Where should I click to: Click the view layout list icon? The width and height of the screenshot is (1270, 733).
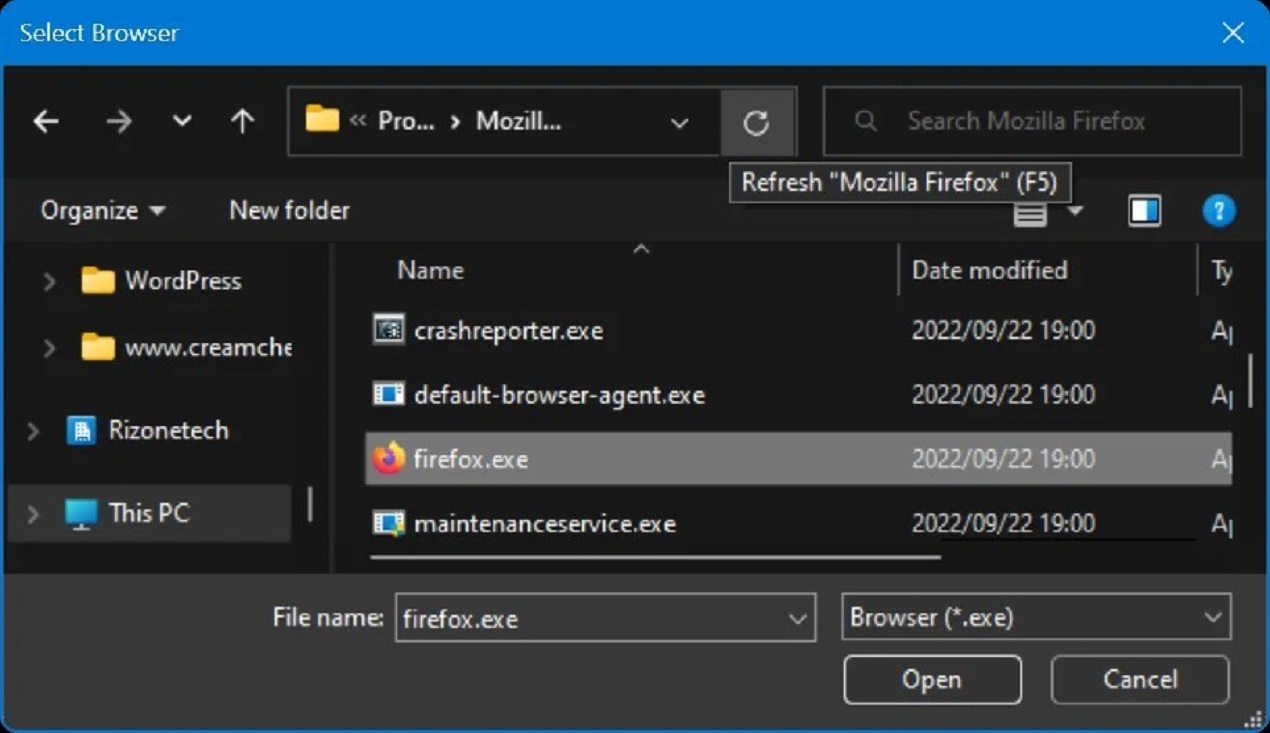pos(1030,212)
